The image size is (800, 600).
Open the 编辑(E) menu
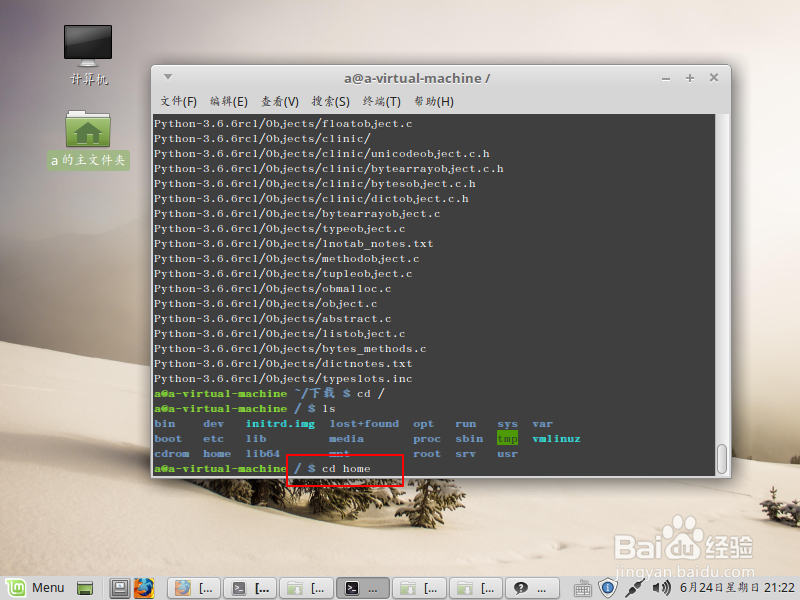point(228,101)
